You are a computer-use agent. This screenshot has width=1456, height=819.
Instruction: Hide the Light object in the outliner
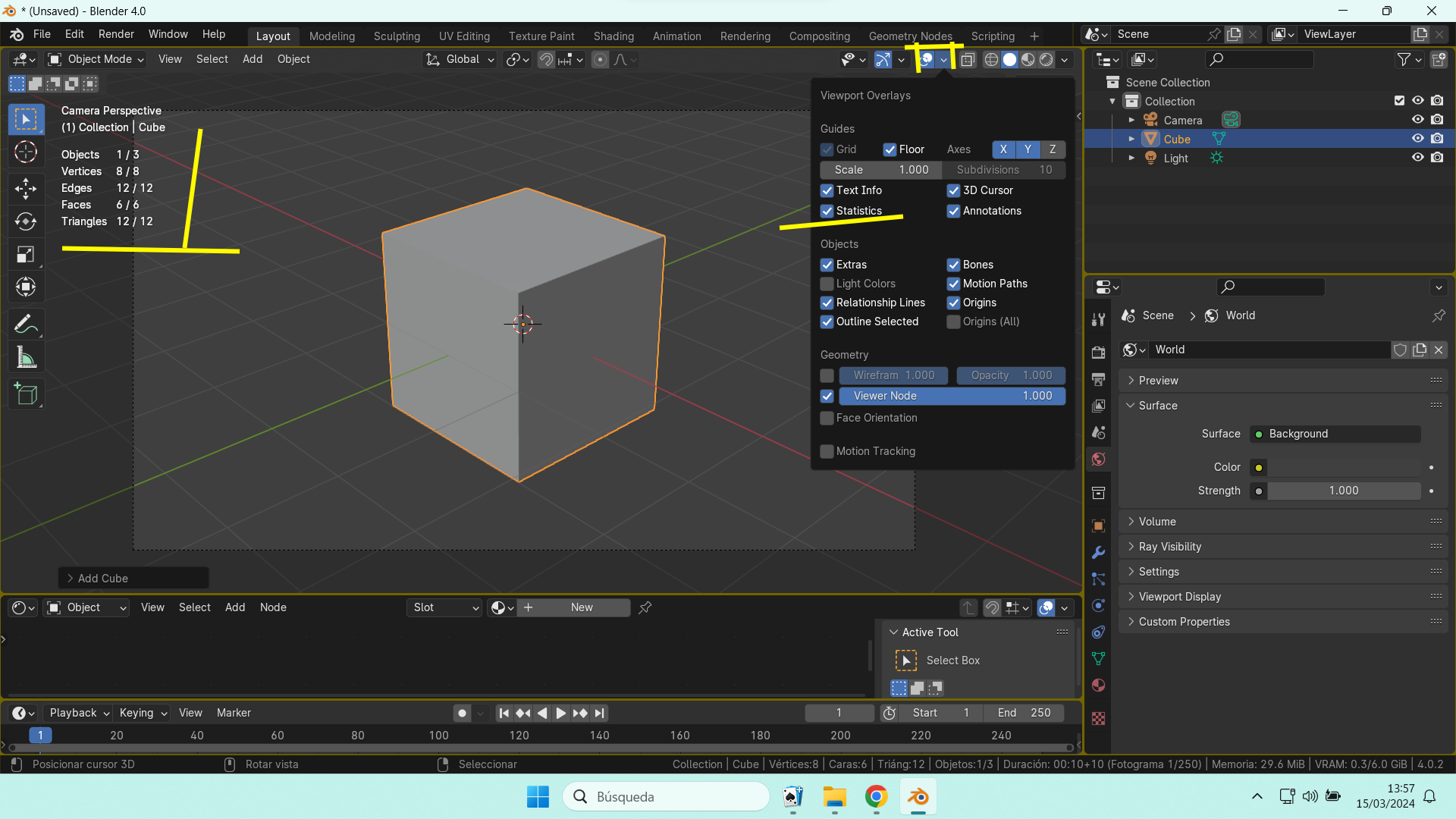1417,158
